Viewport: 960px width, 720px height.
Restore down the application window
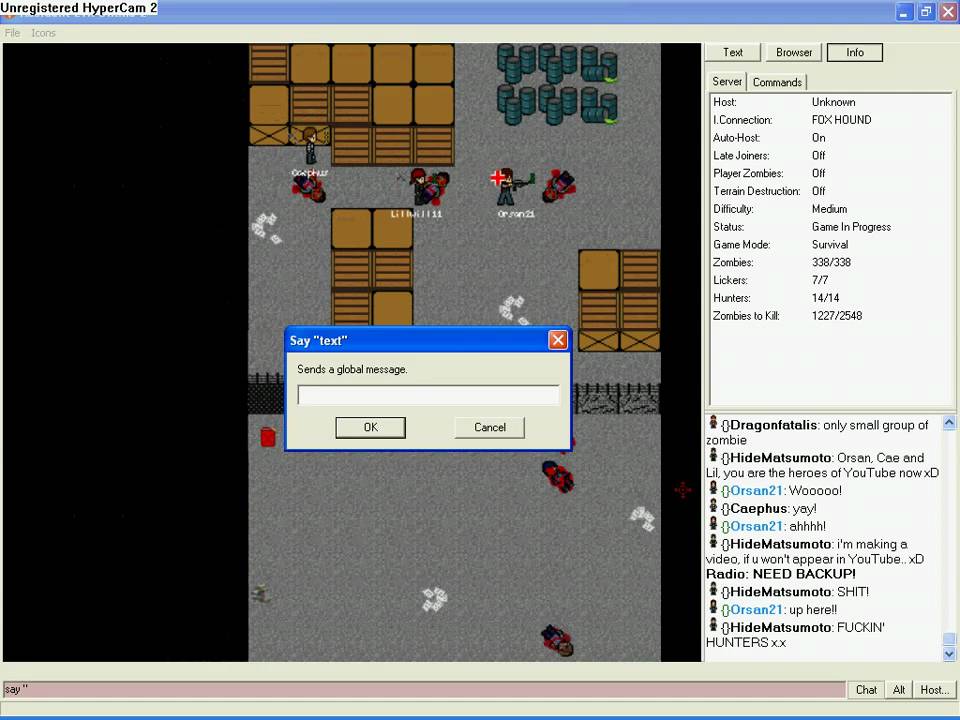926,12
